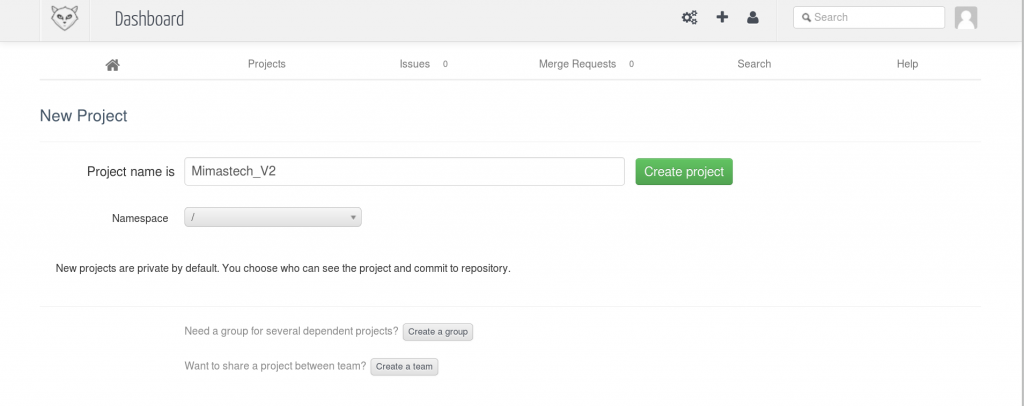Expand the Namespace dropdown
Image resolution: width=1024 pixels, height=406 pixels.
[273, 217]
